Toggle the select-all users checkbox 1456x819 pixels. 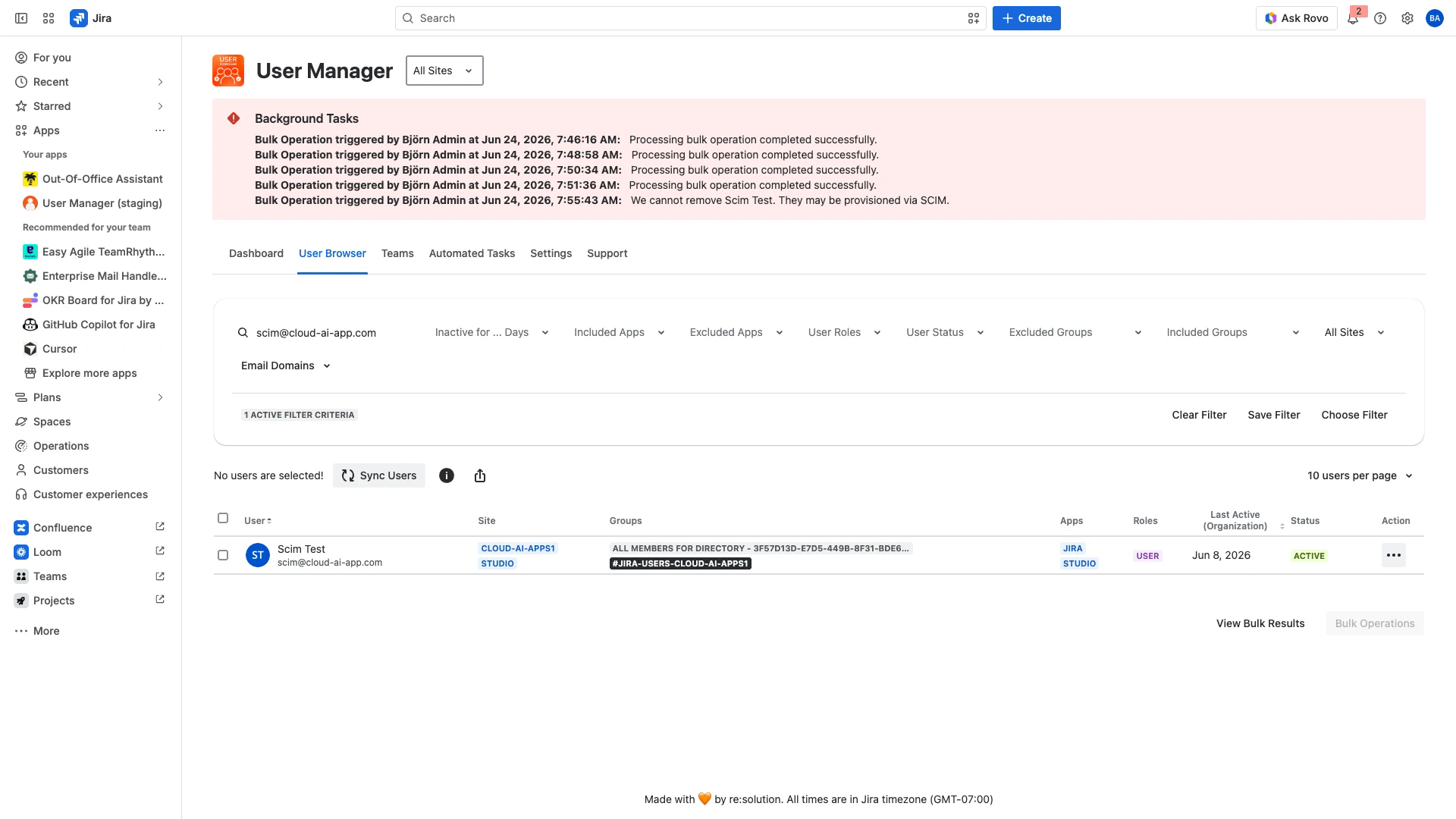pos(223,518)
